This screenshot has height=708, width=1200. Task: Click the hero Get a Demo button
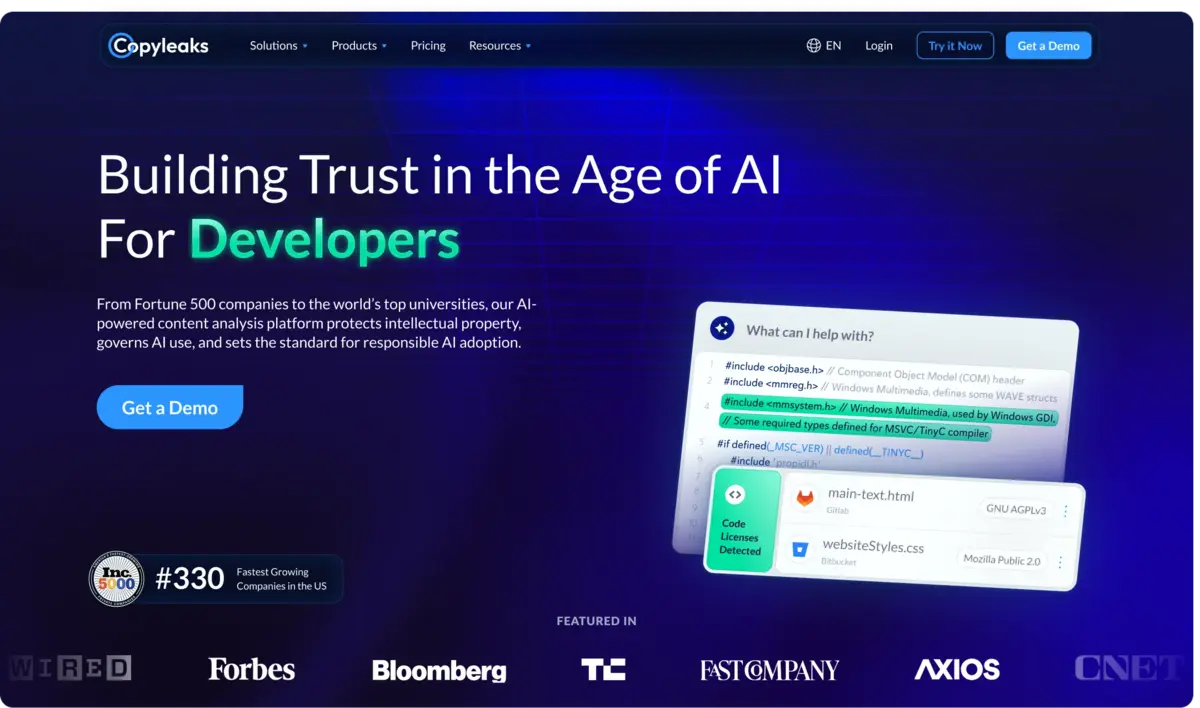click(169, 407)
